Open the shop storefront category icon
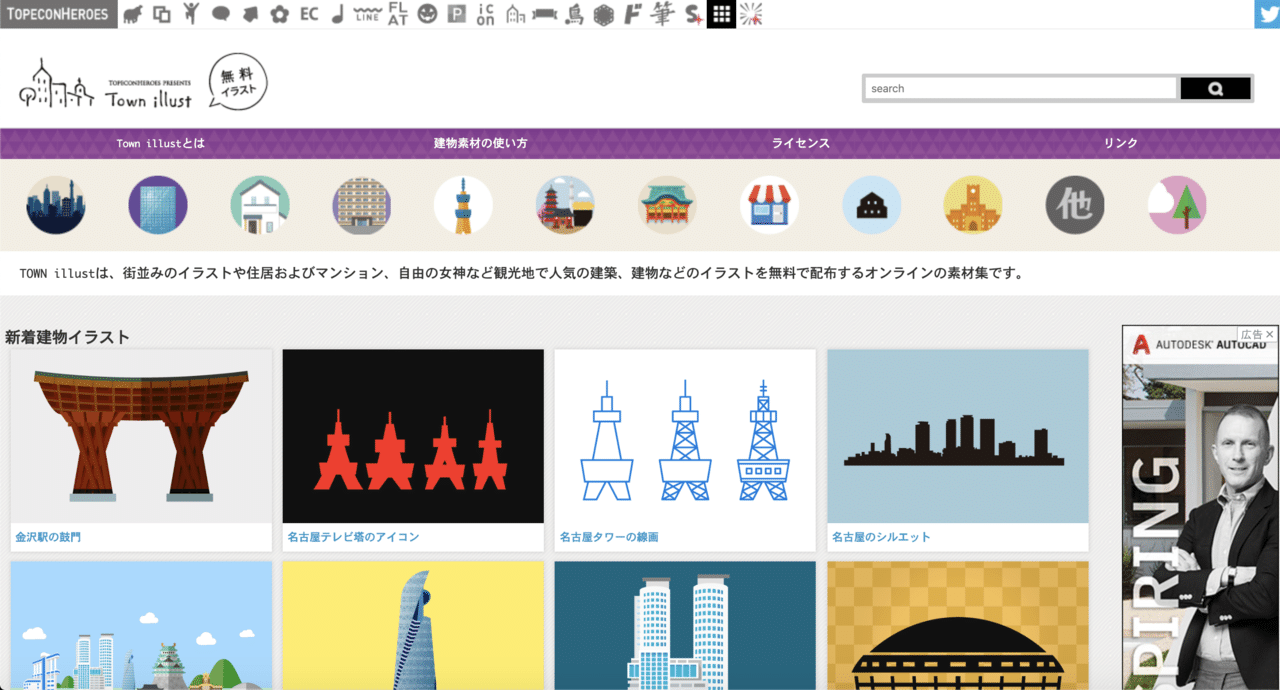Screen dimensions: 1280x690 [769, 205]
